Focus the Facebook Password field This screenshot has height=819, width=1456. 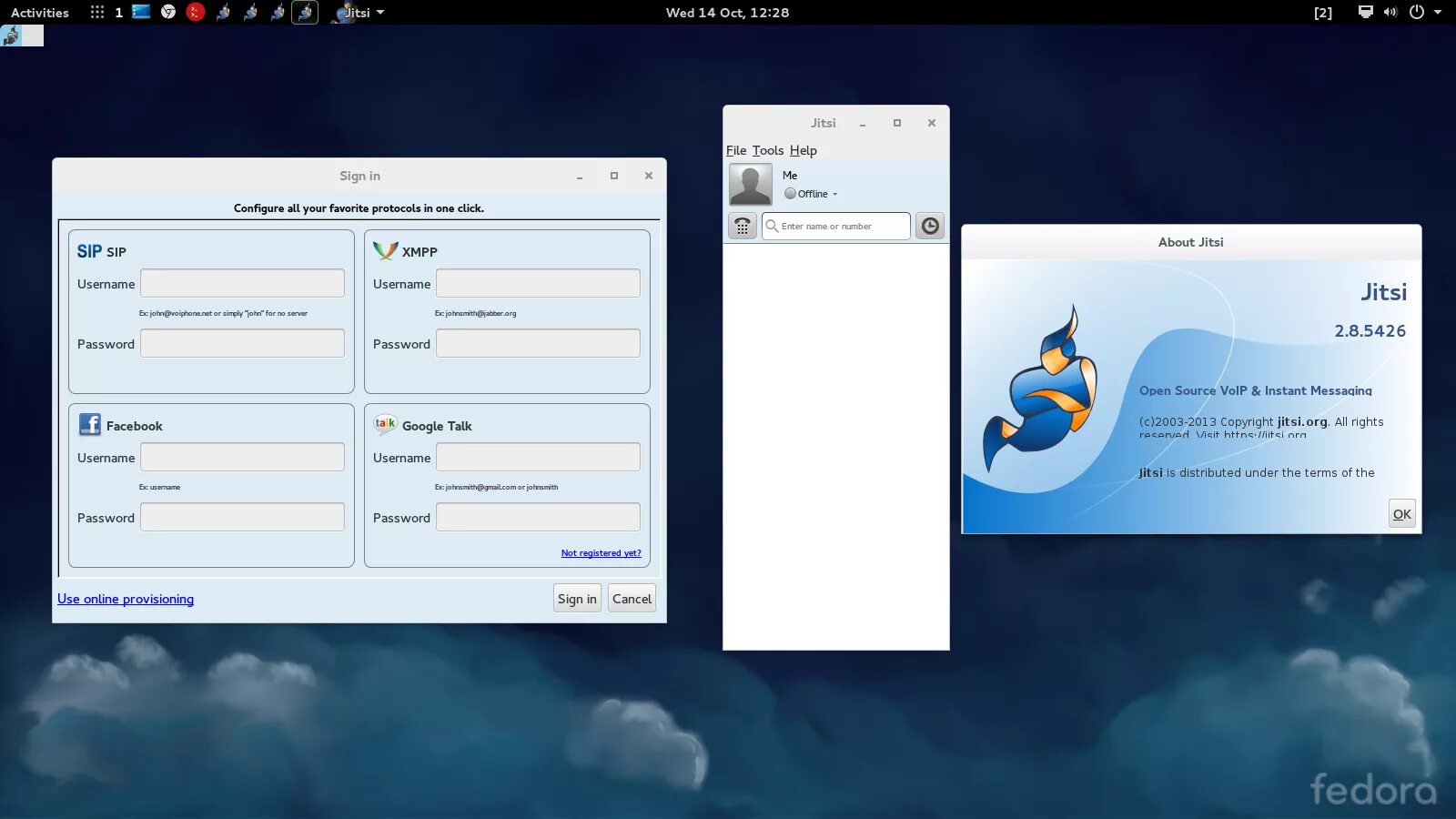point(242,517)
